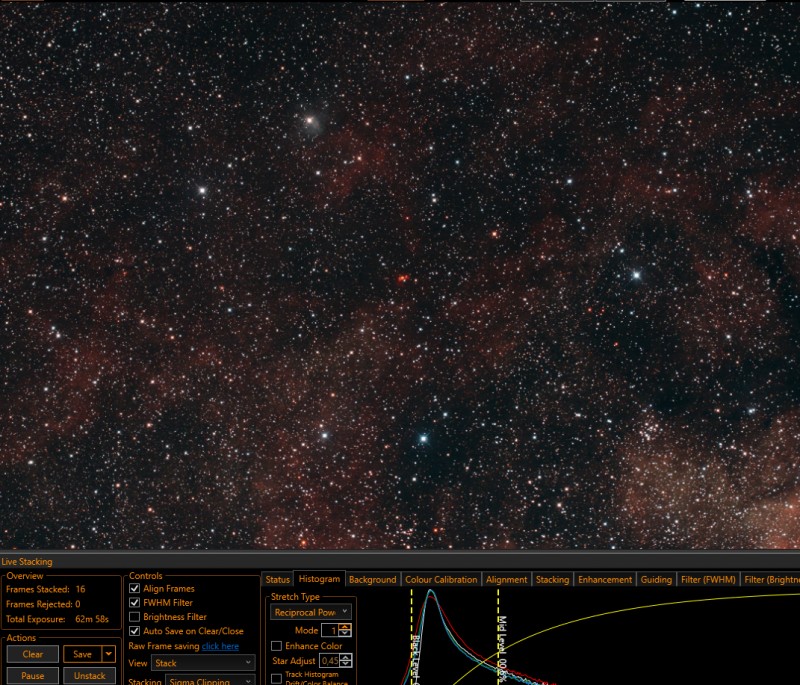Switch to the Stacking tab
The image size is (800, 685).
pyautogui.click(x=553, y=579)
